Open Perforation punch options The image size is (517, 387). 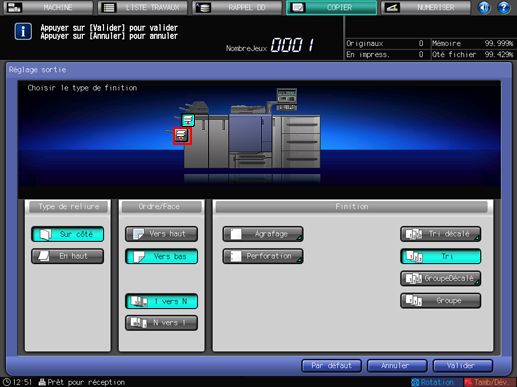(263, 256)
